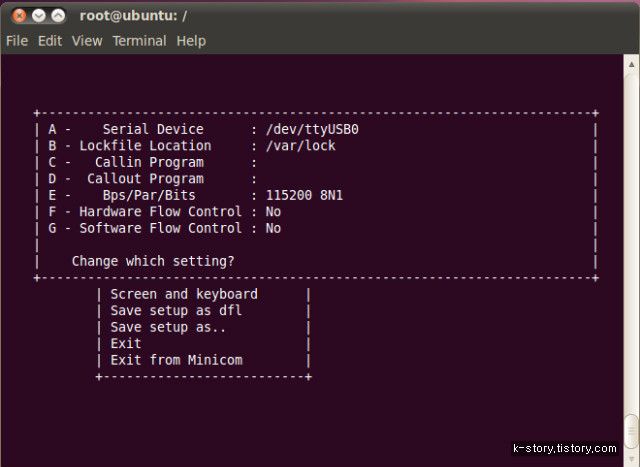640x467 pixels.
Task: Close the terminal window
Action: [x=19, y=16]
